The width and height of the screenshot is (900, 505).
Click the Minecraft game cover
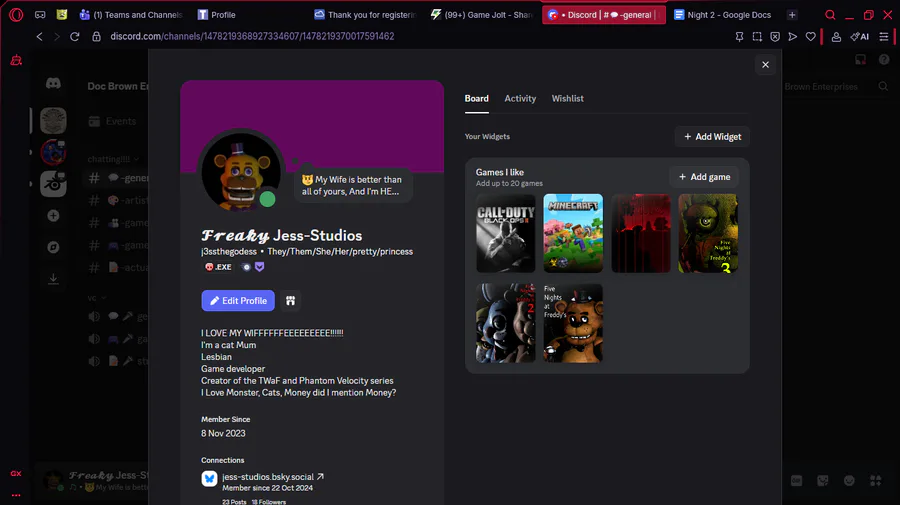573,233
